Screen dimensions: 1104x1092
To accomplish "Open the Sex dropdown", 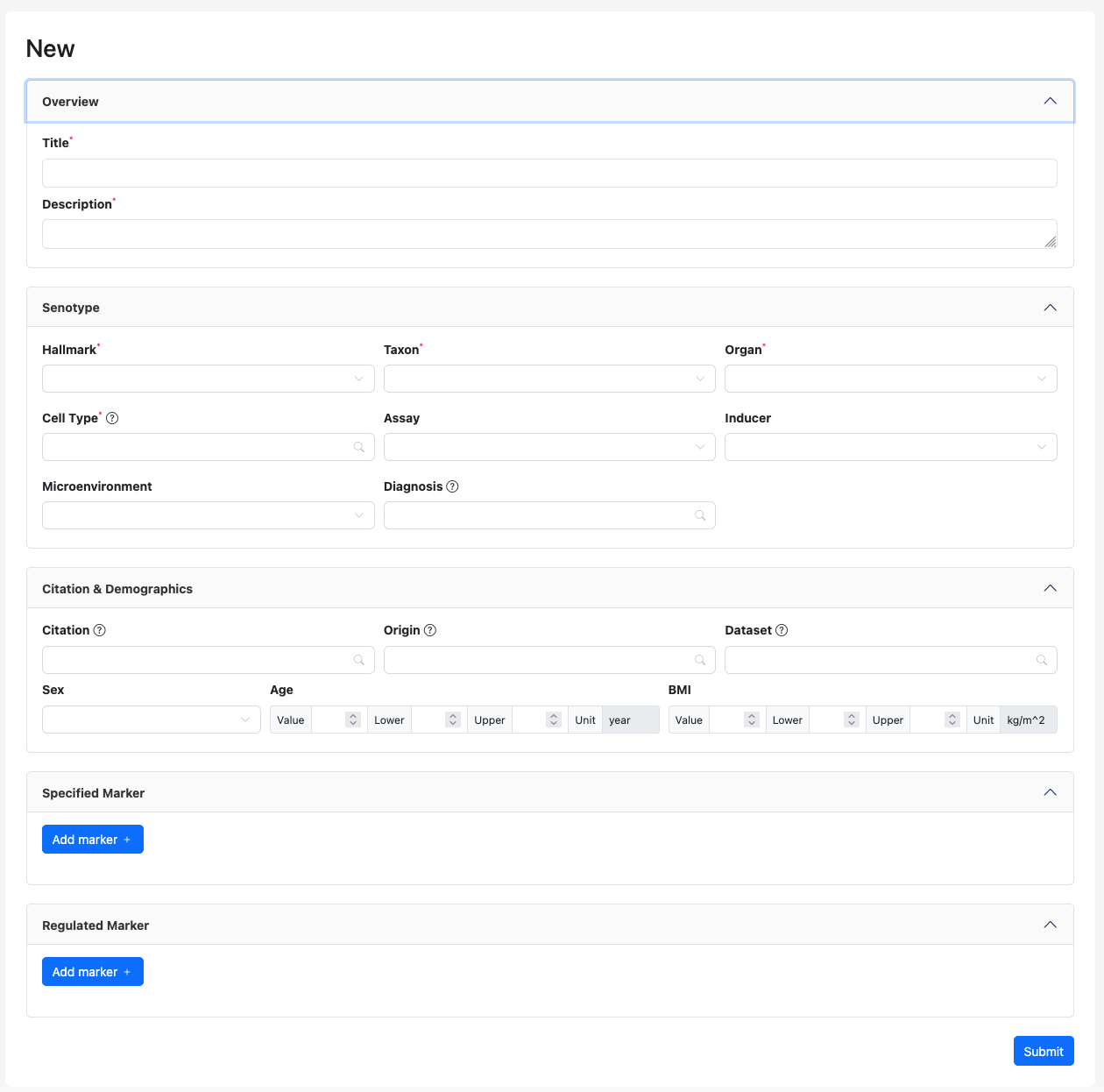I will coord(152,720).
